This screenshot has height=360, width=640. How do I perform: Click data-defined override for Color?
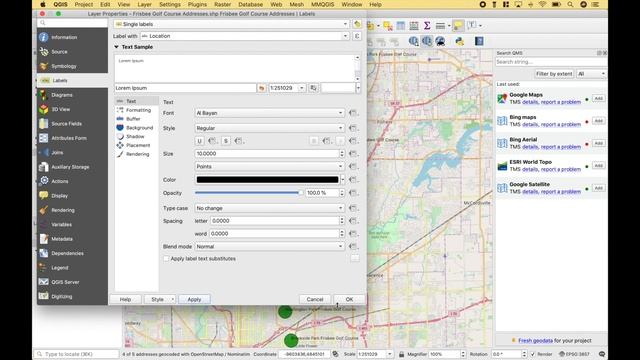[353, 180]
